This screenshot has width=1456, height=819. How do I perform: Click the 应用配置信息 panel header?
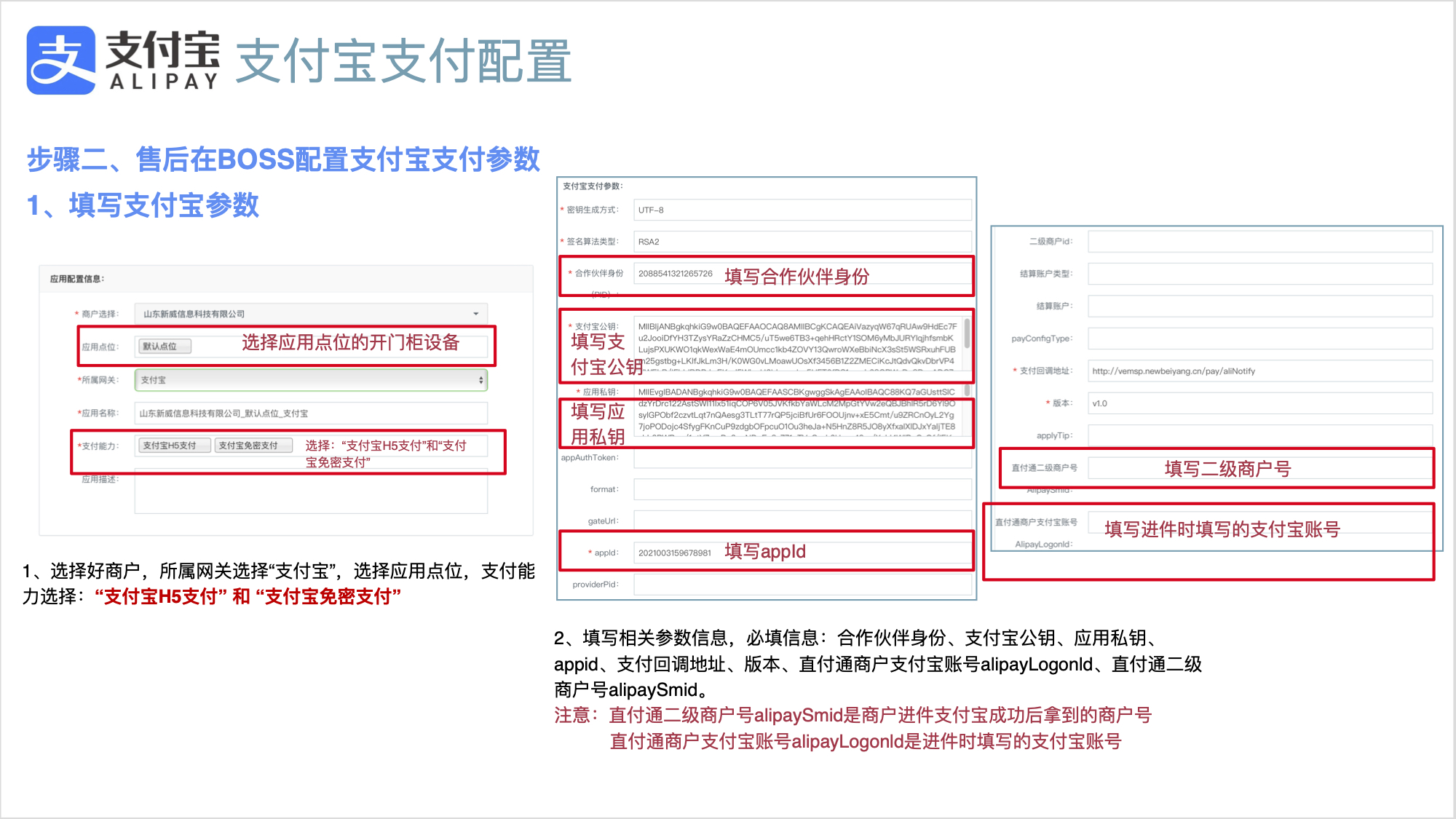pyautogui.click(x=286, y=279)
